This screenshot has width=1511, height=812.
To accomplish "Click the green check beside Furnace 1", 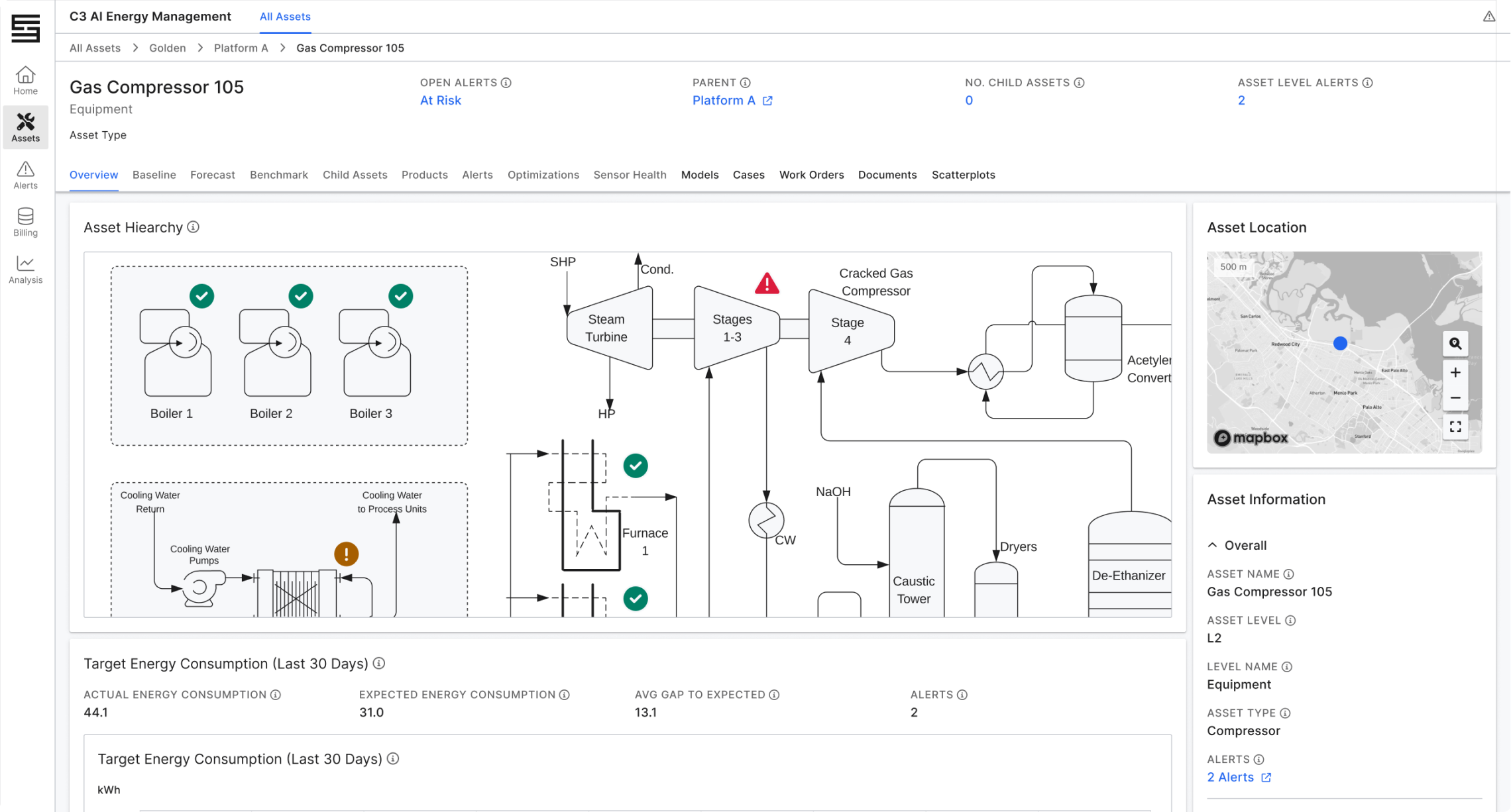I will tap(636, 466).
